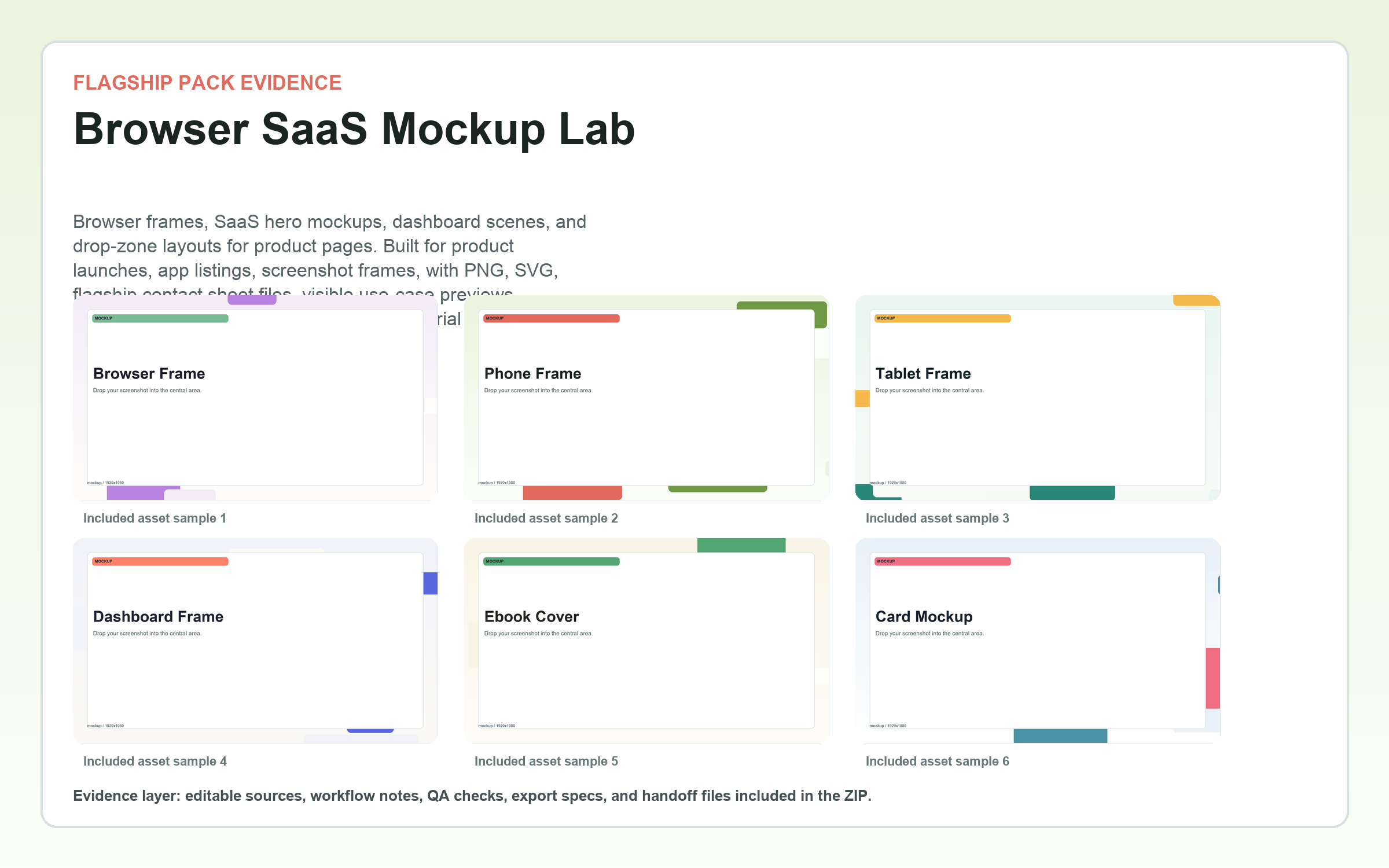Click the 'Included asset sample 6' caption

[x=938, y=762]
